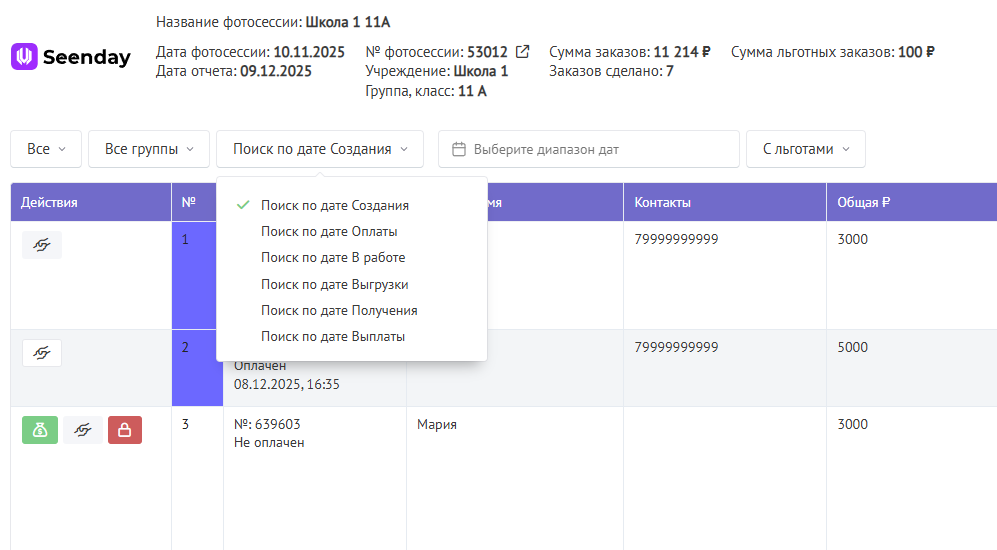997x550 pixels.
Task: Open the "С льготами" dropdown
Action: point(805,149)
